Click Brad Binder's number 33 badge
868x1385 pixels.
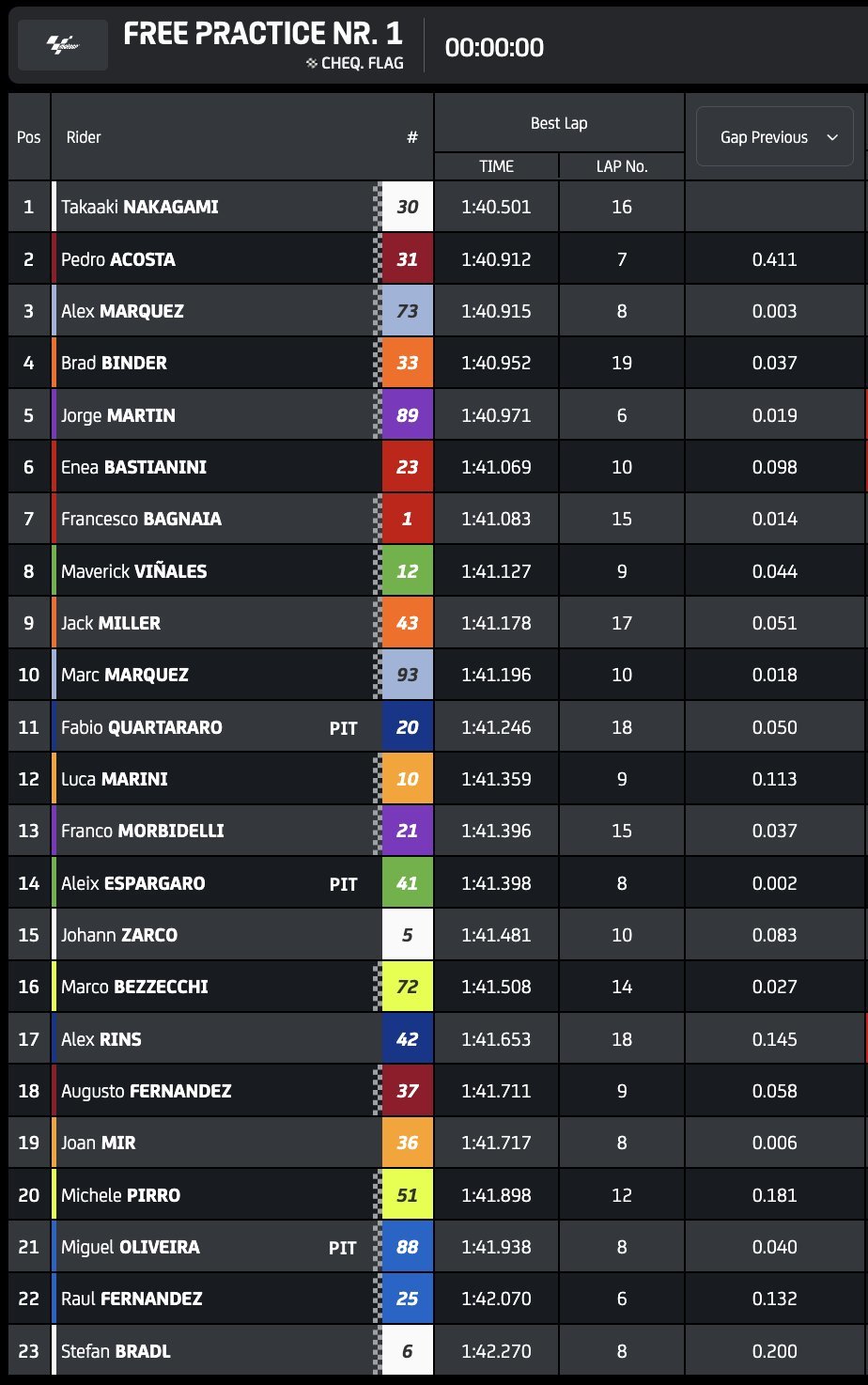(407, 363)
